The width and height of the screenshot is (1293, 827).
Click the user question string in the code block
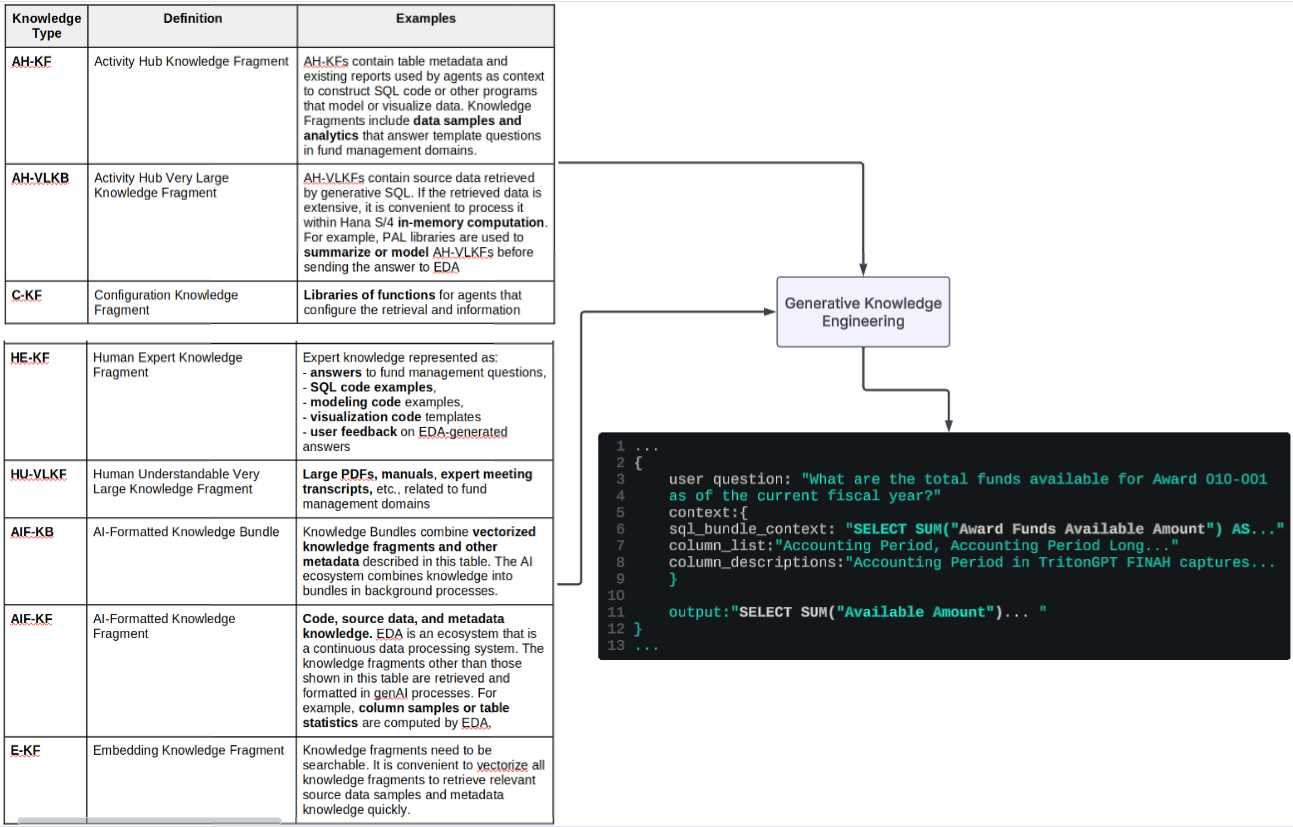(1000, 479)
